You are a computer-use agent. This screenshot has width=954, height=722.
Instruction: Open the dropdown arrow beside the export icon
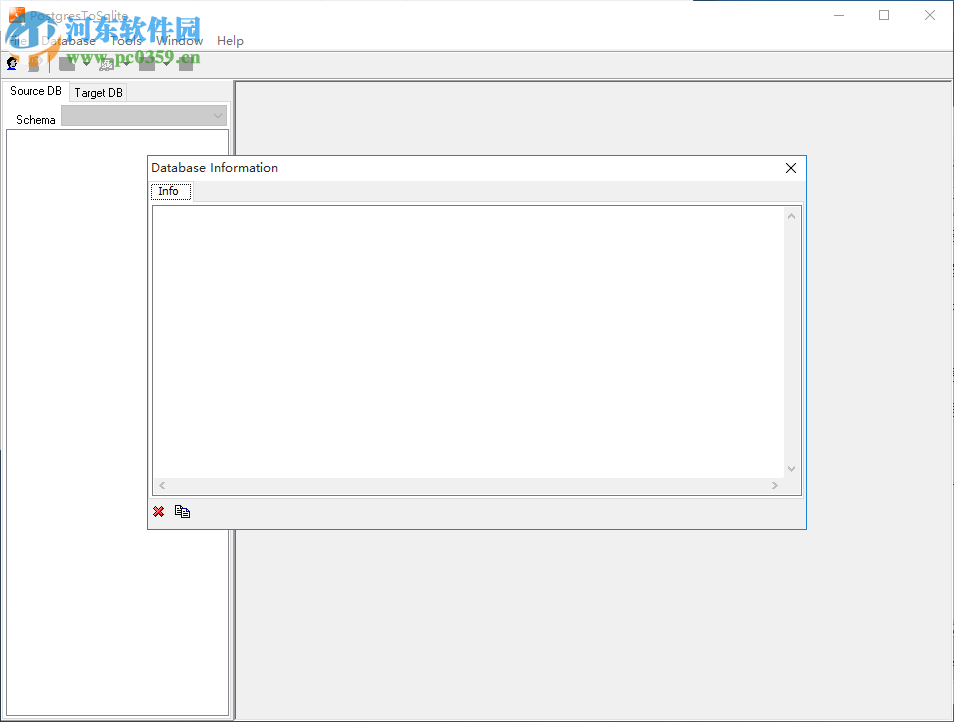pos(127,62)
